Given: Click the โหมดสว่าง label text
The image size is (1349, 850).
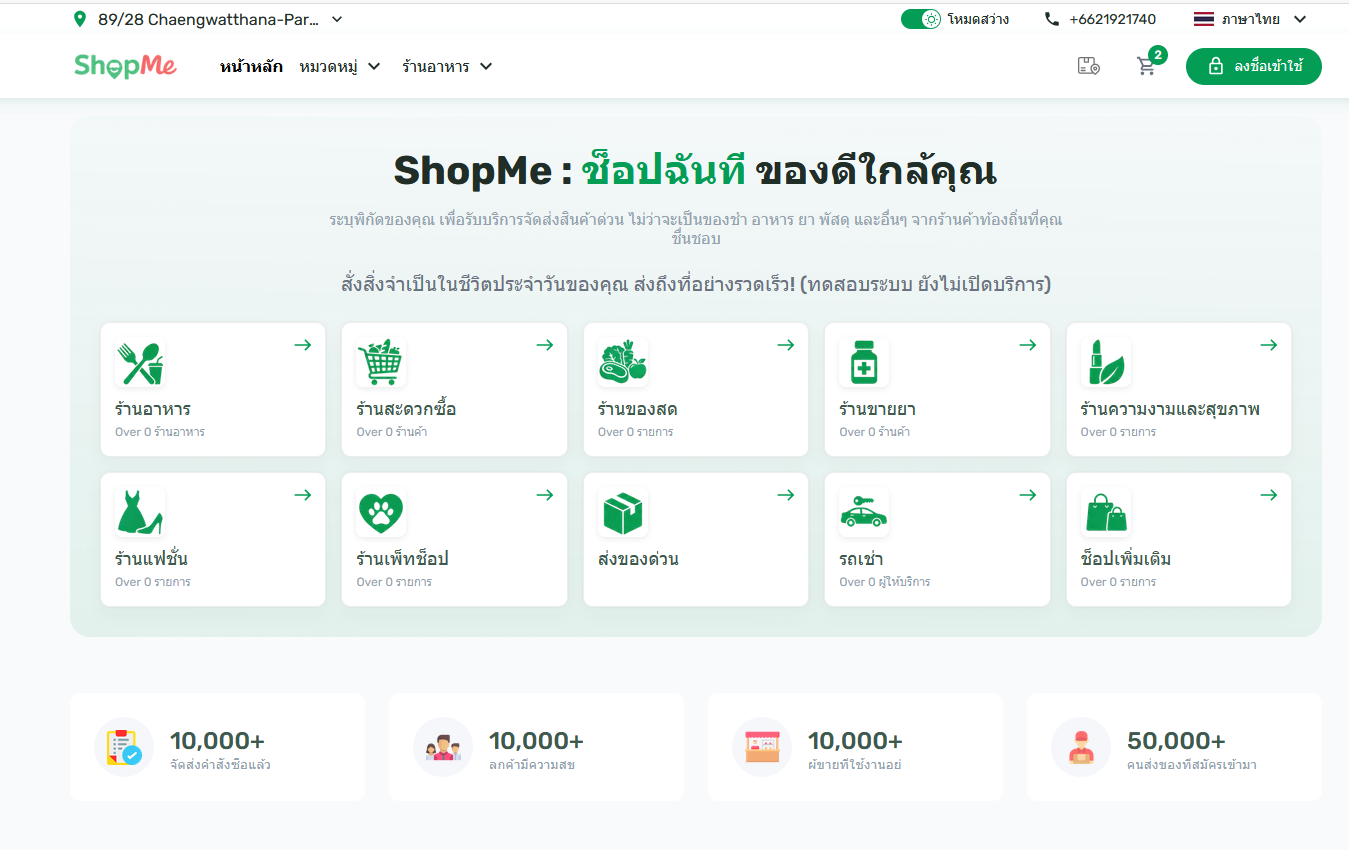Looking at the screenshot, I should coord(978,19).
